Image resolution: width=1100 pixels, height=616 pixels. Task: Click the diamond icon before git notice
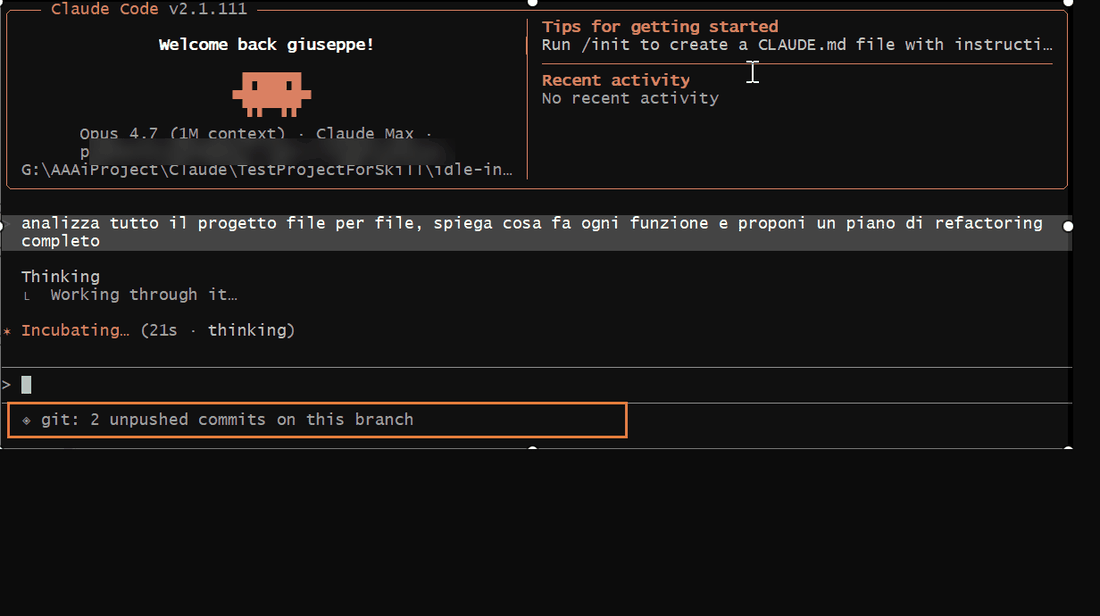click(x=26, y=420)
